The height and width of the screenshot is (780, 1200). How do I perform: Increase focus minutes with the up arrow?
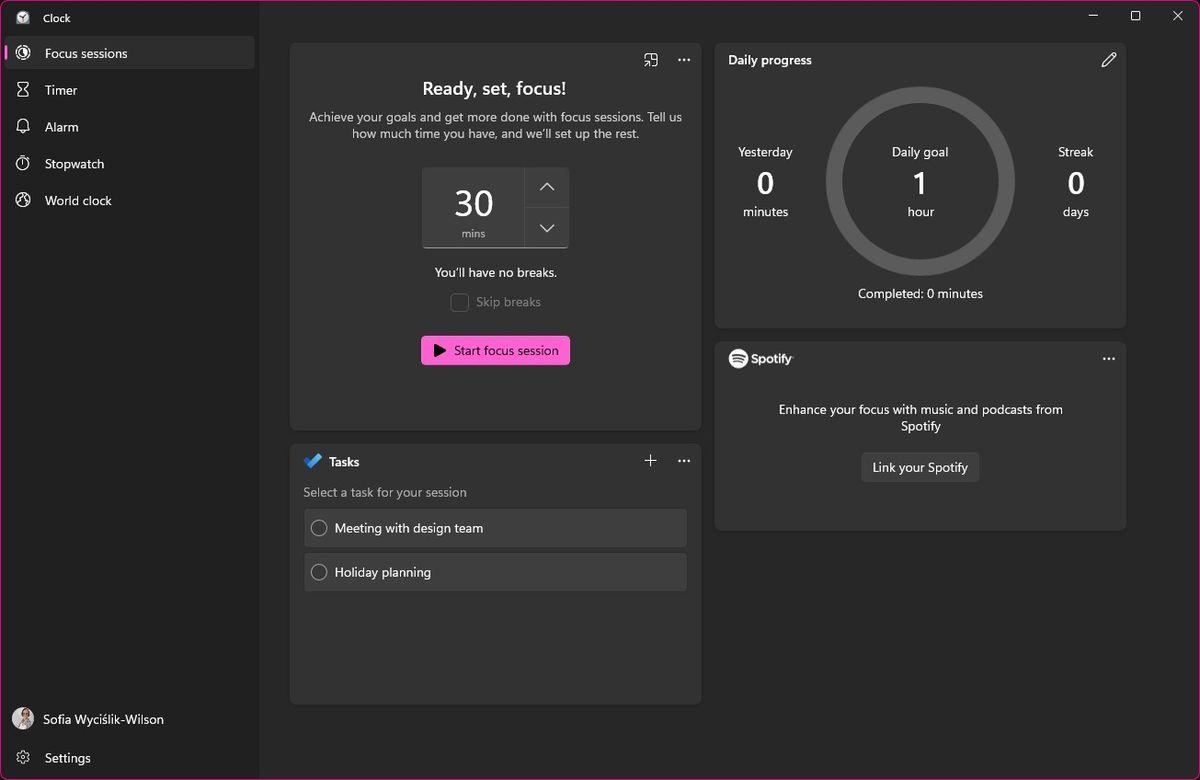click(546, 186)
